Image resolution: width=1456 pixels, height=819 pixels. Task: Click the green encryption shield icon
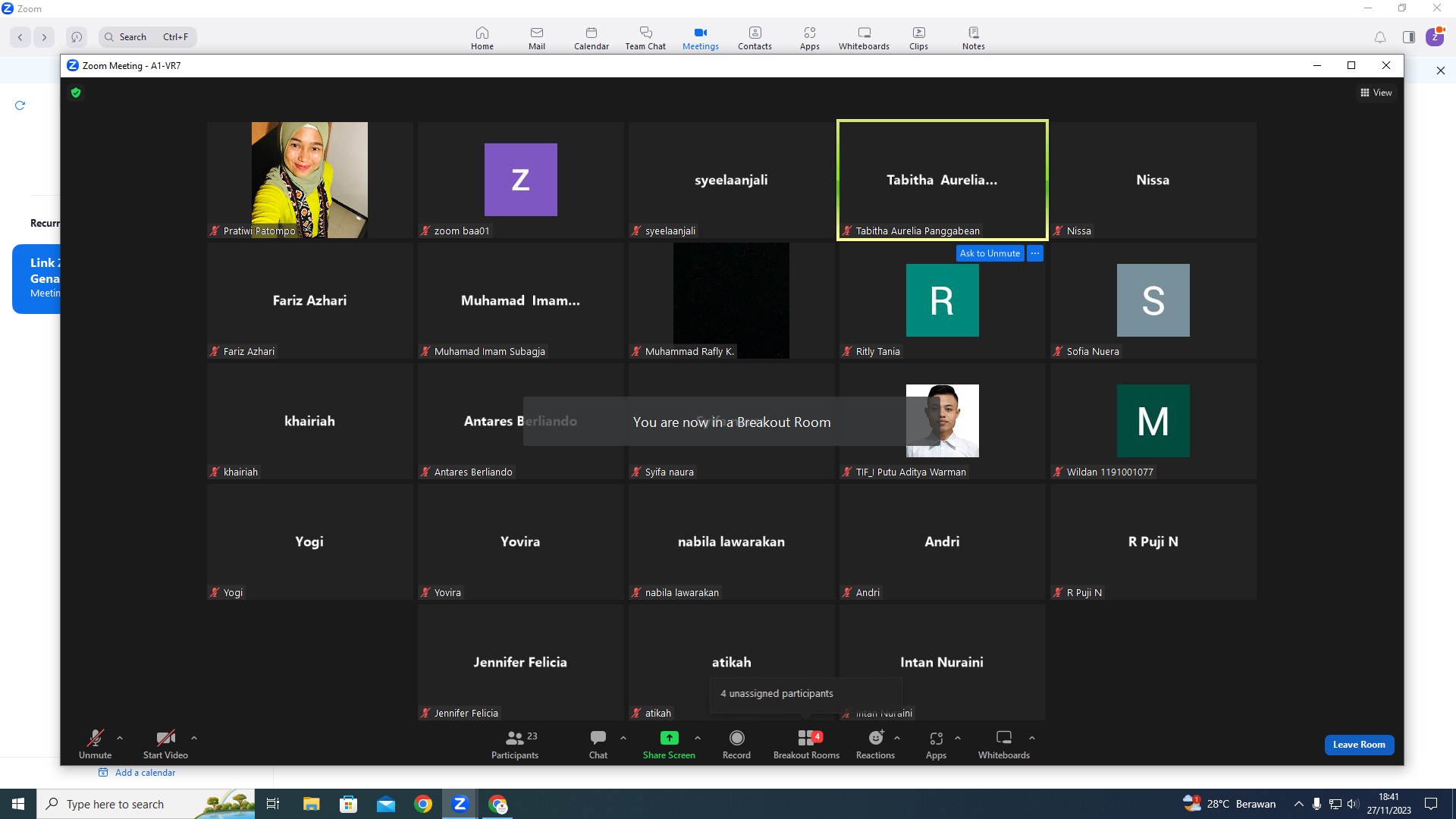(76, 93)
